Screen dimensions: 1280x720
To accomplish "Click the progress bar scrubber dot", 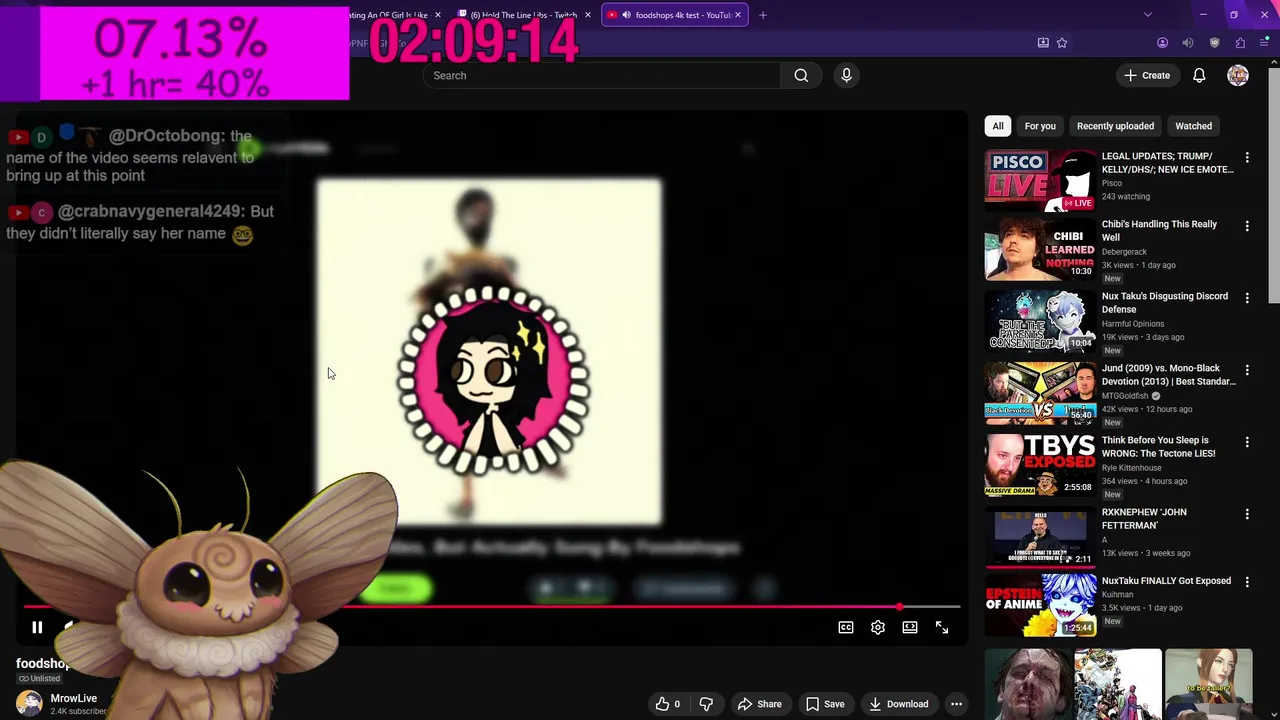I will click(900, 607).
